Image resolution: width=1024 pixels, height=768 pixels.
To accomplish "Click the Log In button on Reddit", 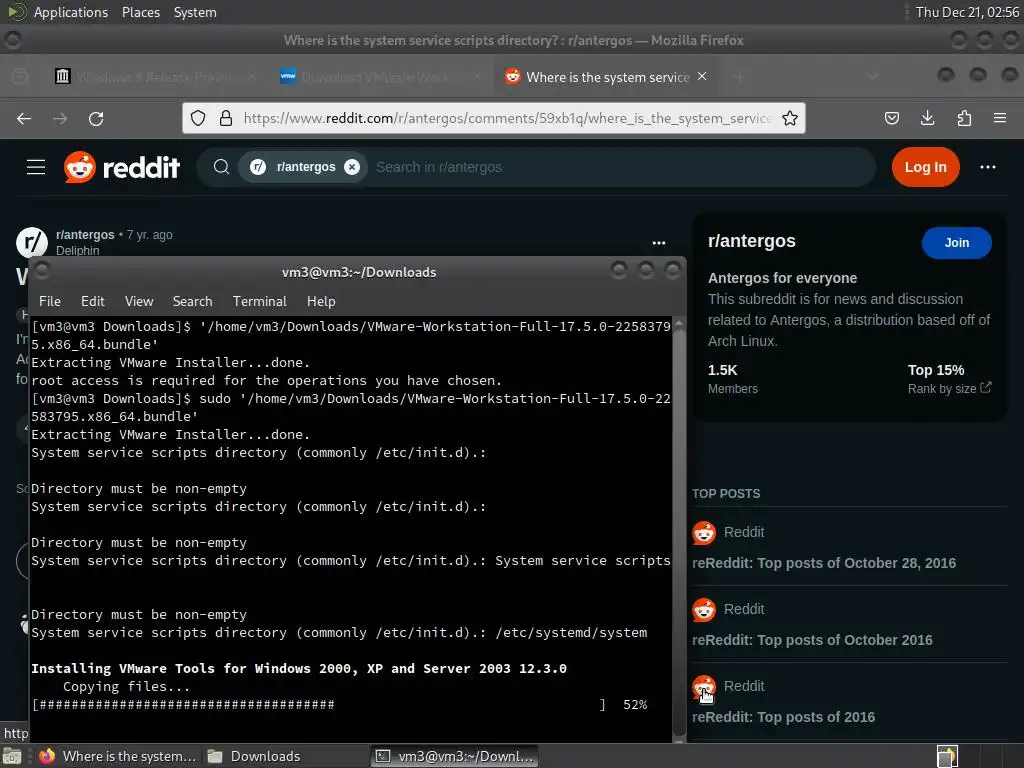I will [925, 167].
